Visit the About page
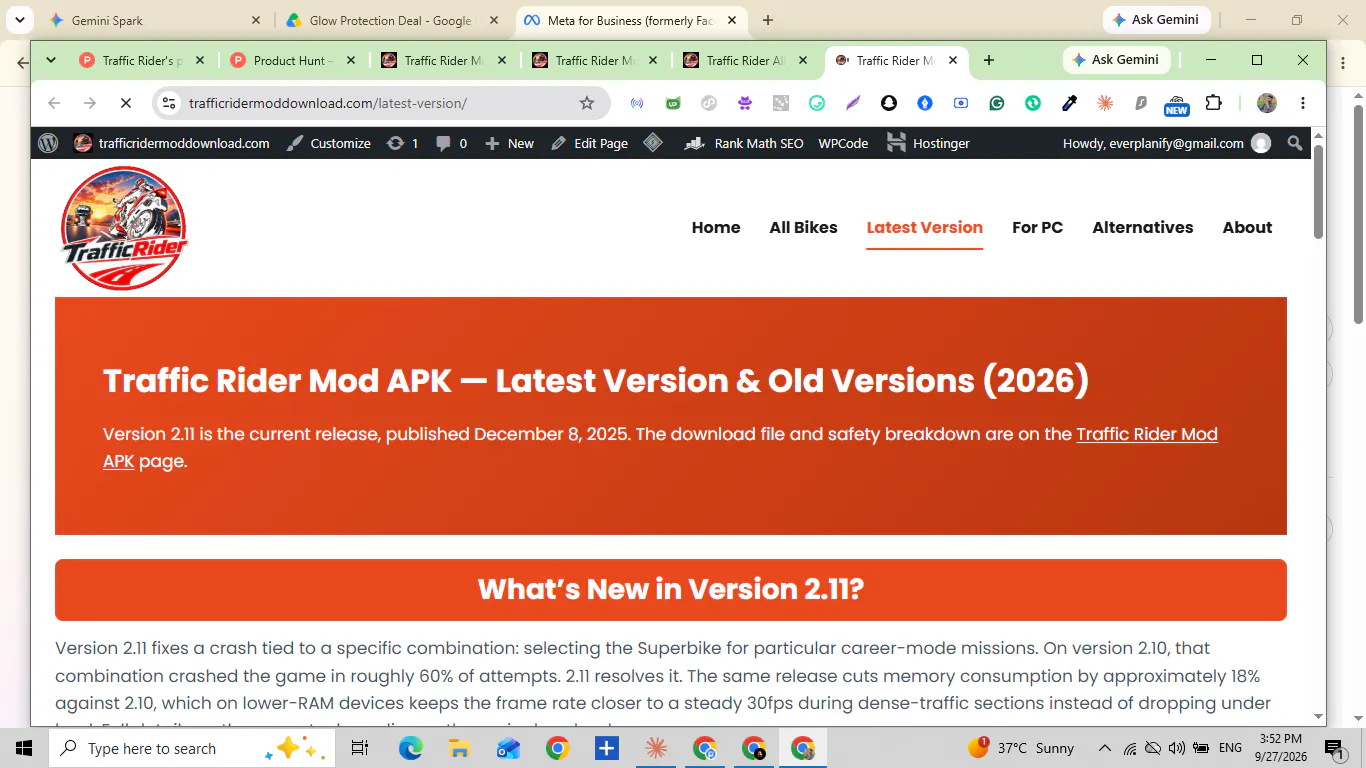This screenshot has height=768, width=1366. click(1247, 227)
